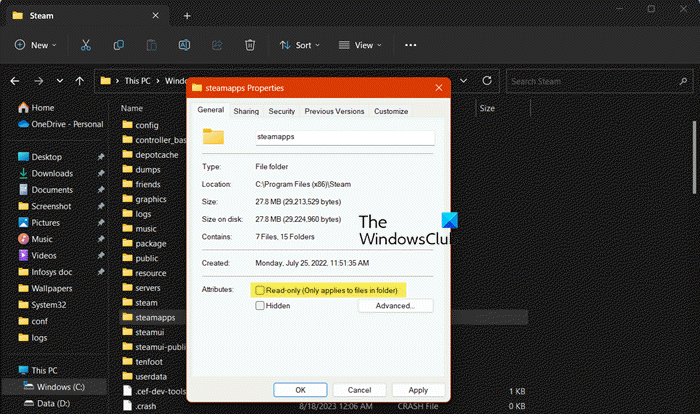Click the Rename icon in toolbar
Viewport: 700px width, 414px height.
tap(185, 45)
